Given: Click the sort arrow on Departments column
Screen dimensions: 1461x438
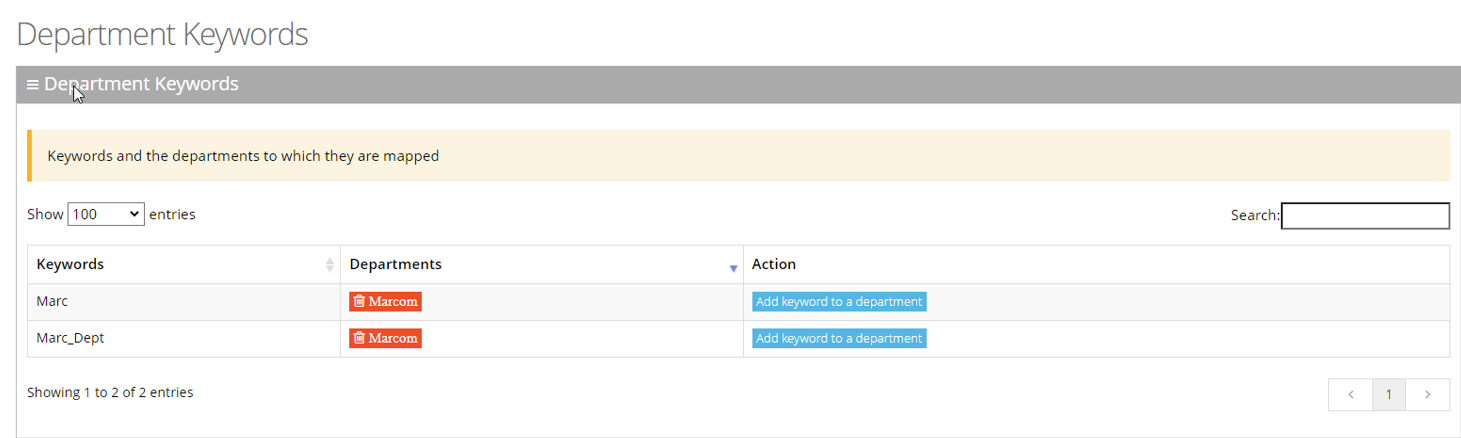Looking at the screenshot, I should (733, 267).
